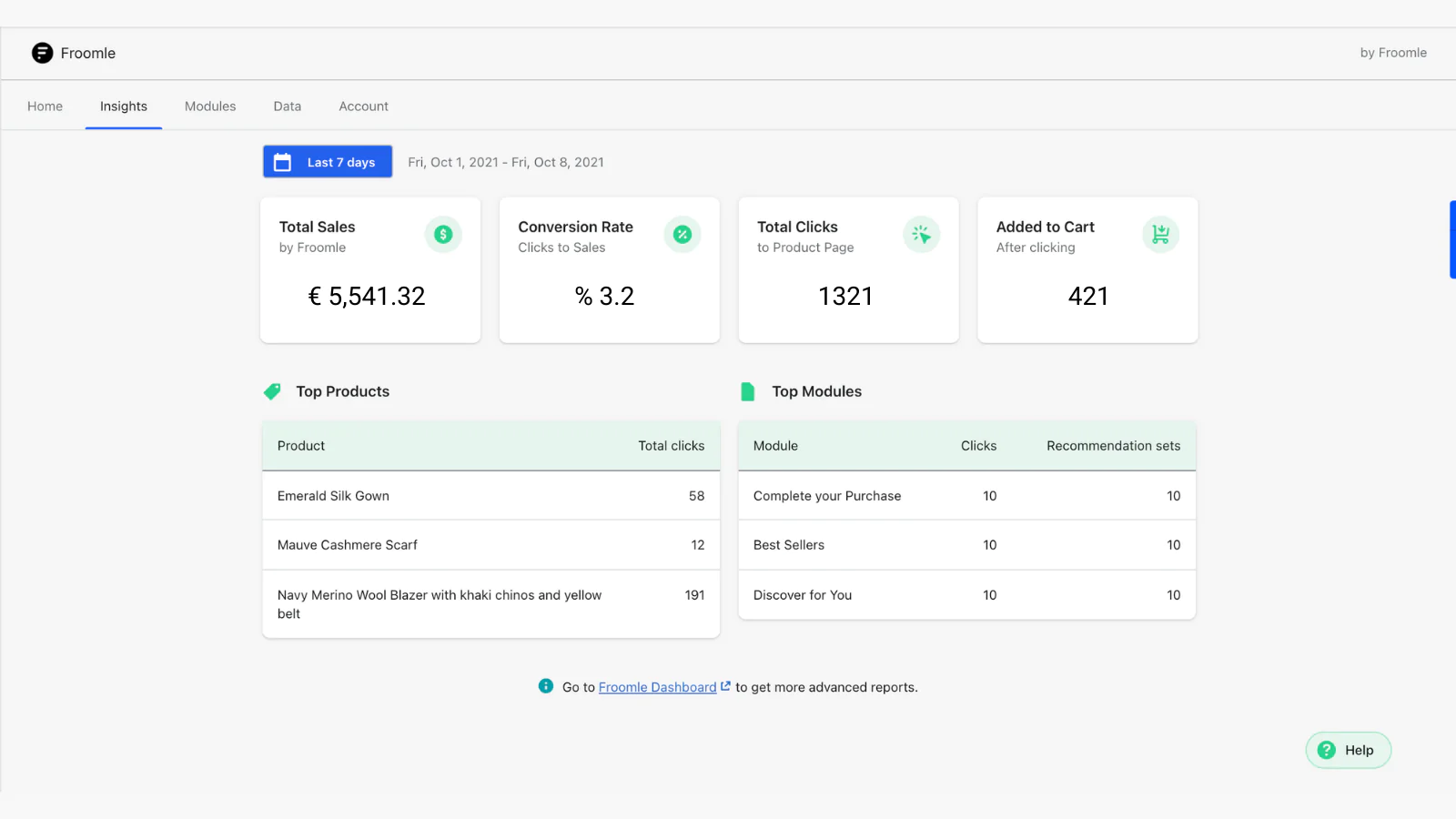Follow the Froomle Dashboard link
Image resolution: width=1456 pixels, height=819 pixels.
[658, 687]
